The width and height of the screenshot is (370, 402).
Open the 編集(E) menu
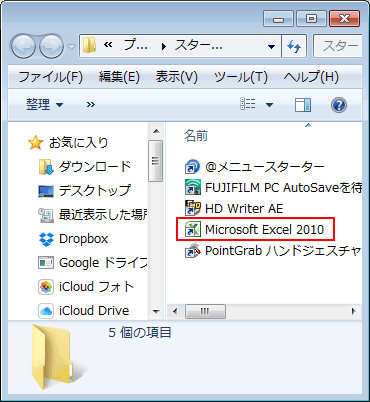point(119,77)
